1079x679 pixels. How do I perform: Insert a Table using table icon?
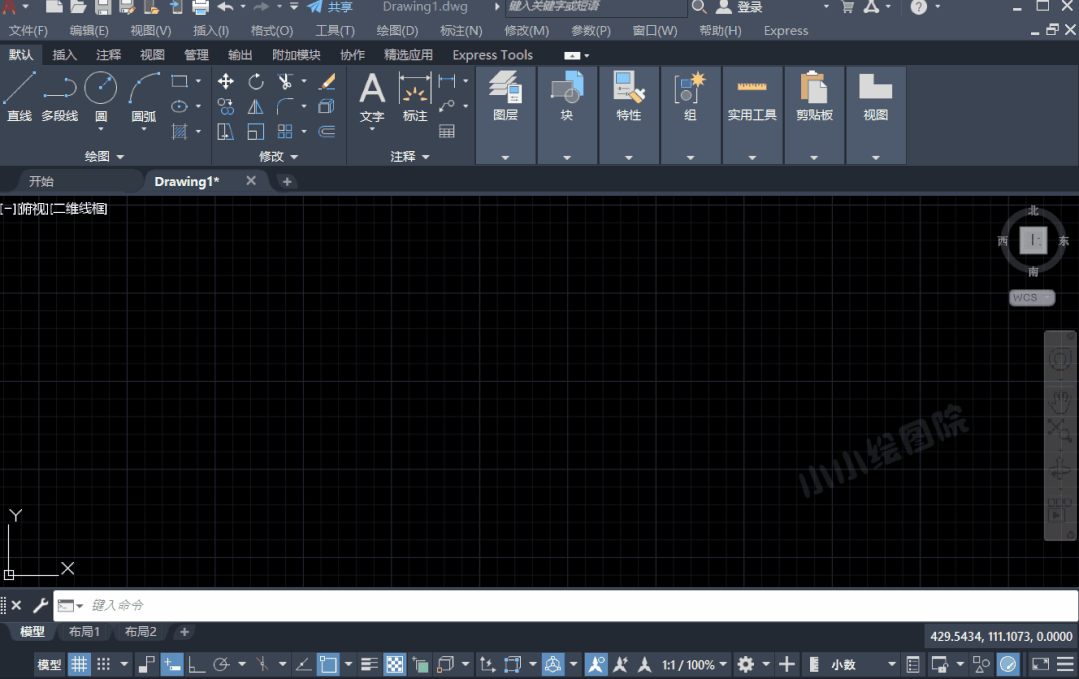pos(447,131)
